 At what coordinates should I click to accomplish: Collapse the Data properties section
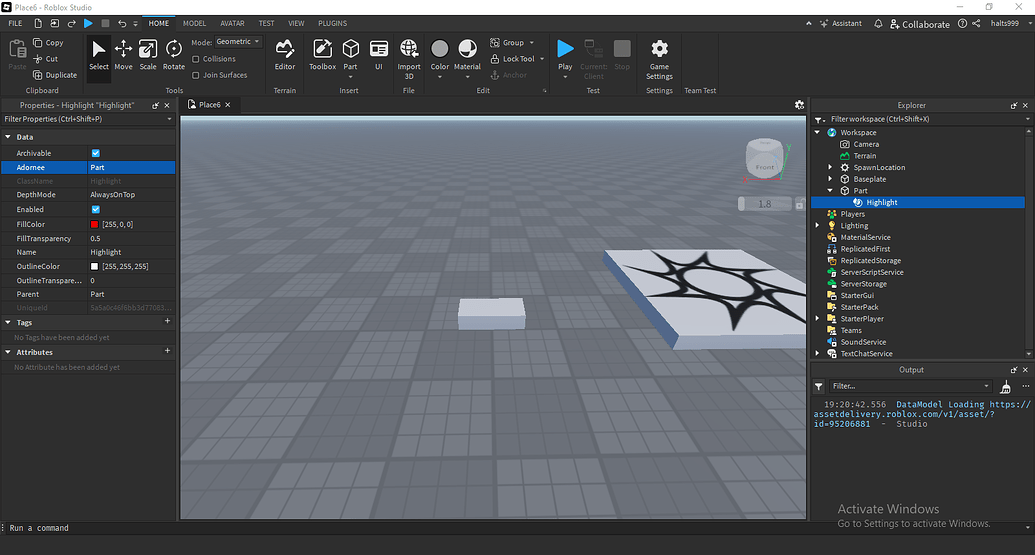tap(8, 137)
